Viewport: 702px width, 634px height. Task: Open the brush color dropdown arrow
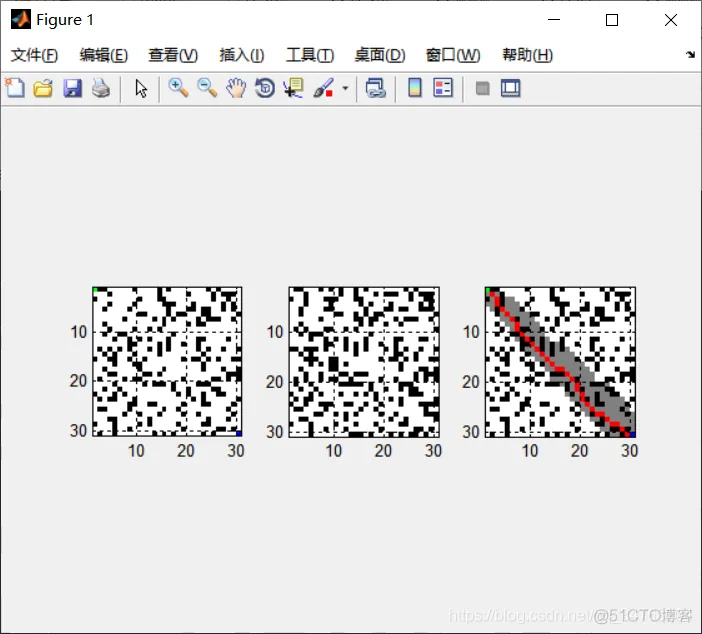tap(345, 88)
